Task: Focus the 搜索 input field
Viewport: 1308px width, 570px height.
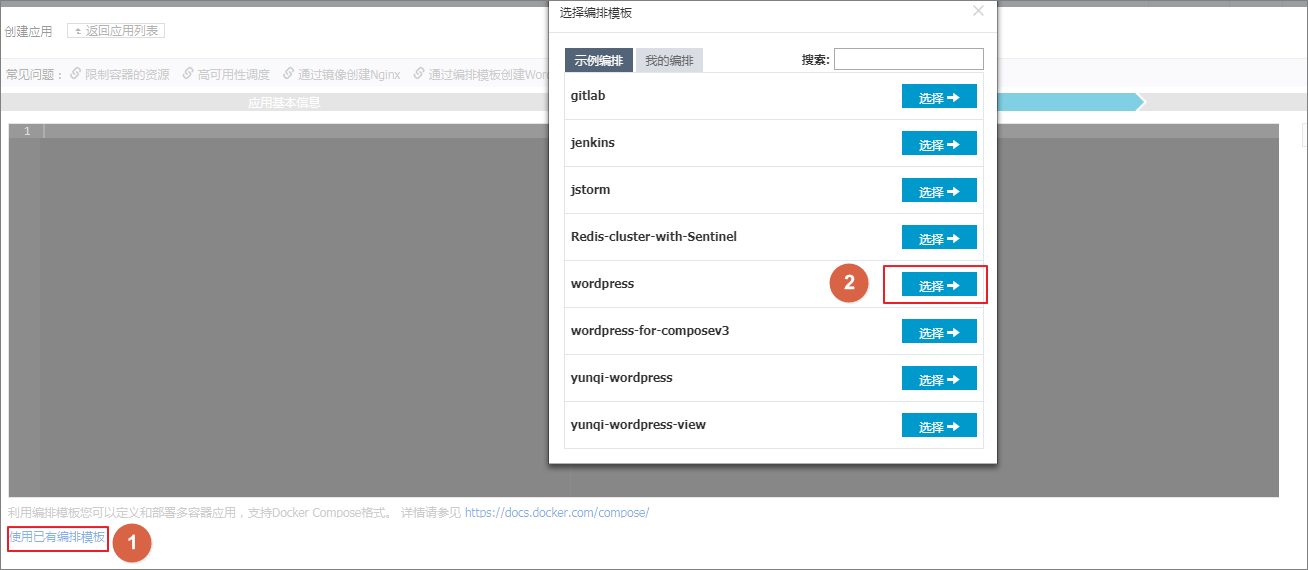Action: 908,59
